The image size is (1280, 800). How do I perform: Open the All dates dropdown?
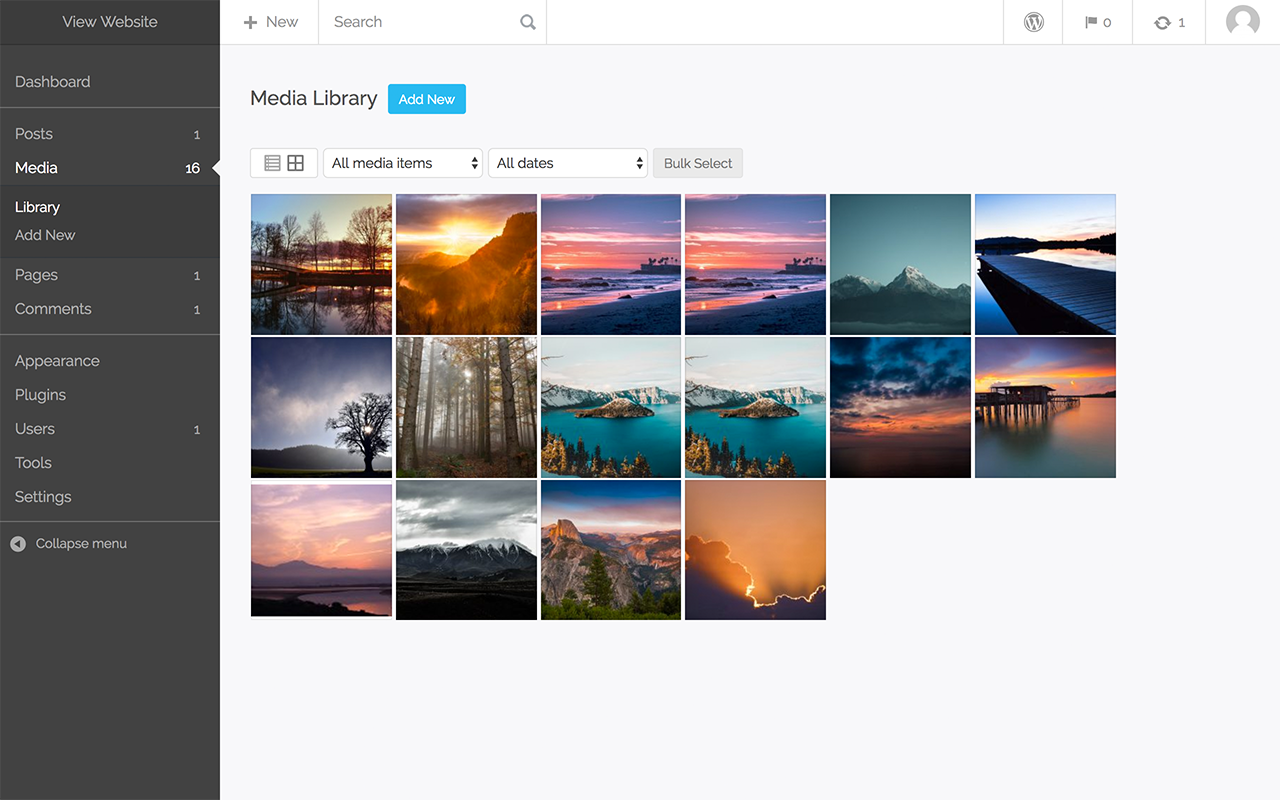(568, 163)
